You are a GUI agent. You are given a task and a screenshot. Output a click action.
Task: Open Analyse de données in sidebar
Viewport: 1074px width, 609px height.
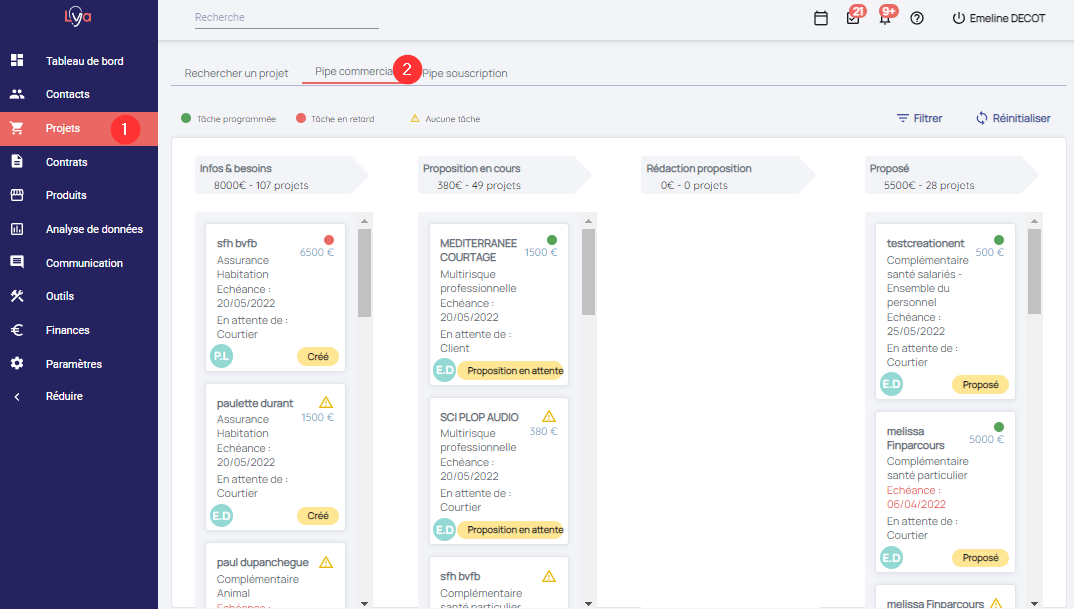click(x=94, y=229)
